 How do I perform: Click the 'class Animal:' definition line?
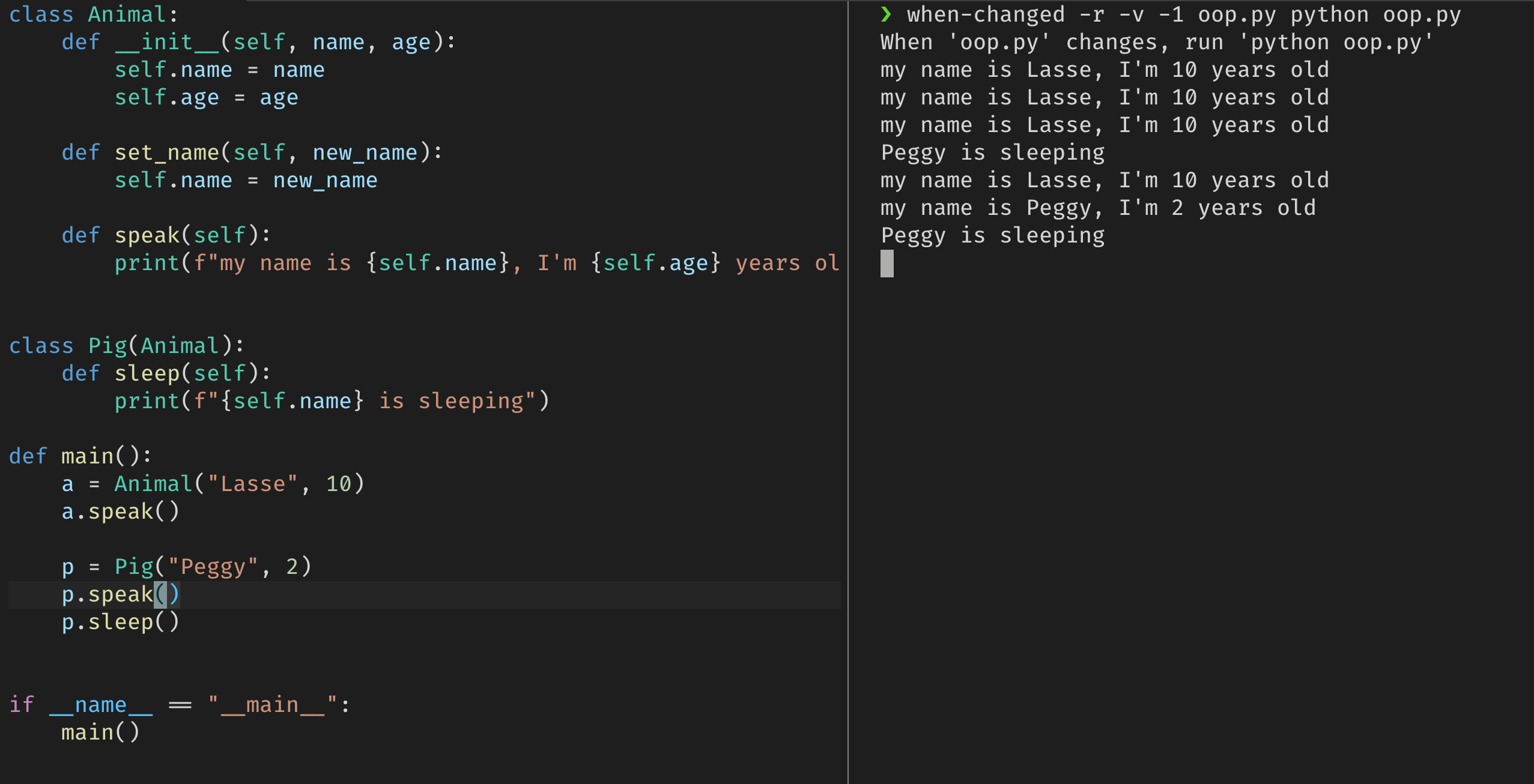click(x=93, y=14)
